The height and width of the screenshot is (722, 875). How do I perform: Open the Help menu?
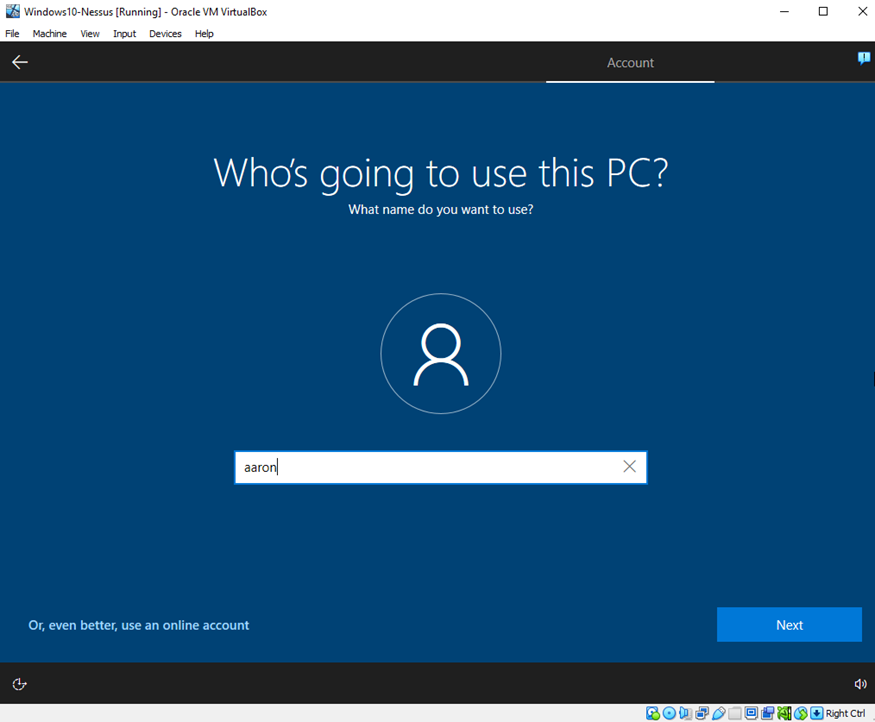click(x=204, y=34)
